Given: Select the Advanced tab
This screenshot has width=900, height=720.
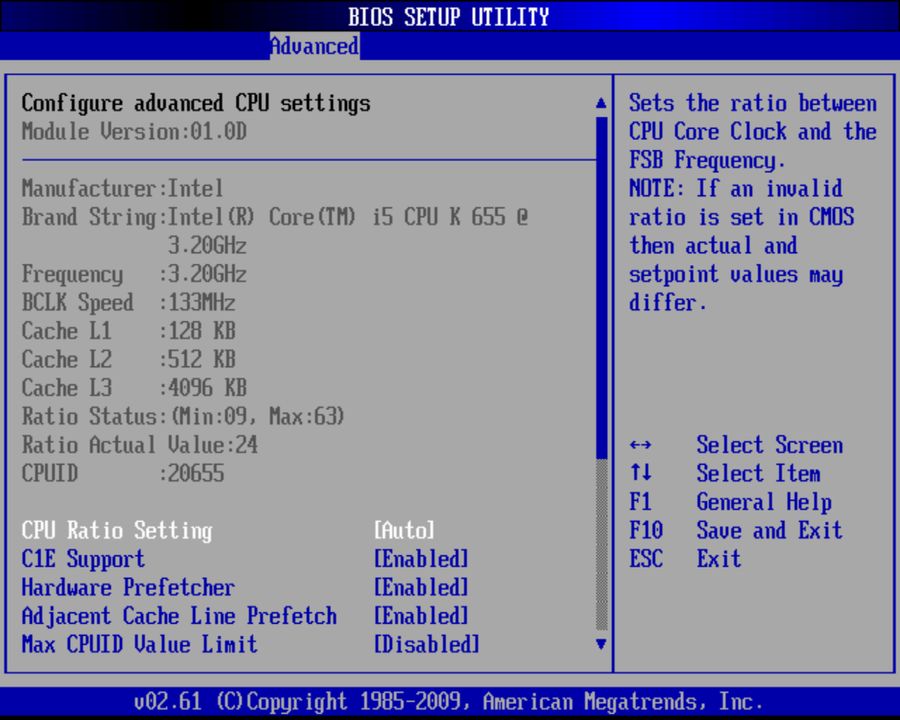Looking at the screenshot, I should coord(315,46).
